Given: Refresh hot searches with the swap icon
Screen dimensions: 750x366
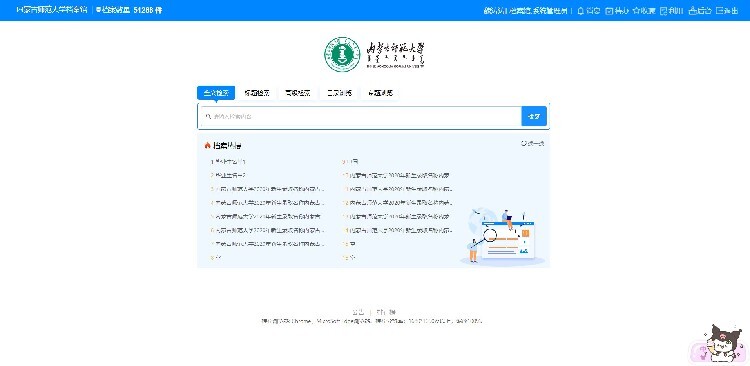Looking at the screenshot, I should pyautogui.click(x=524, y=143).
